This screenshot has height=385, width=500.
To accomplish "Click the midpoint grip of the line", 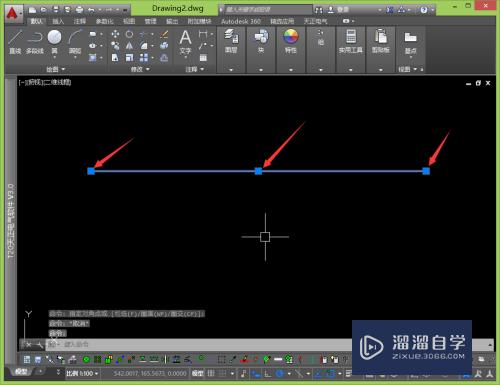I will (x=258, y=171).
